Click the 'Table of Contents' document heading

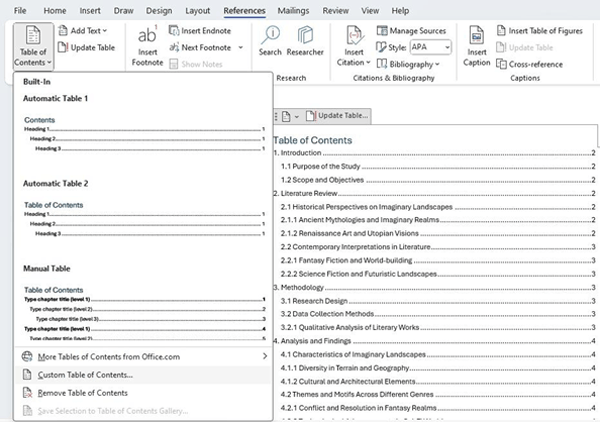(313, 140)
